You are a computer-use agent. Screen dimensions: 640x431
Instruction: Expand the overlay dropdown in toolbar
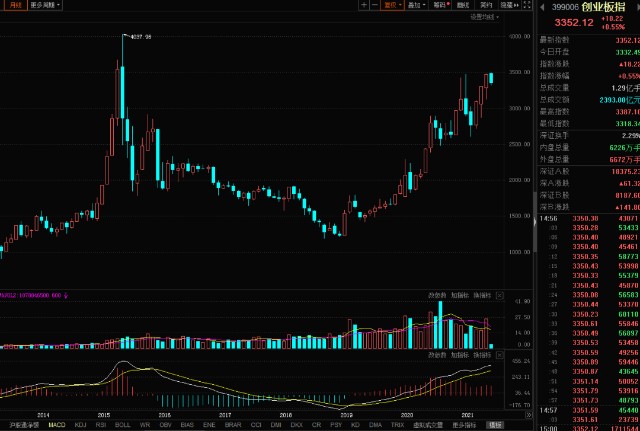[416, 5]
